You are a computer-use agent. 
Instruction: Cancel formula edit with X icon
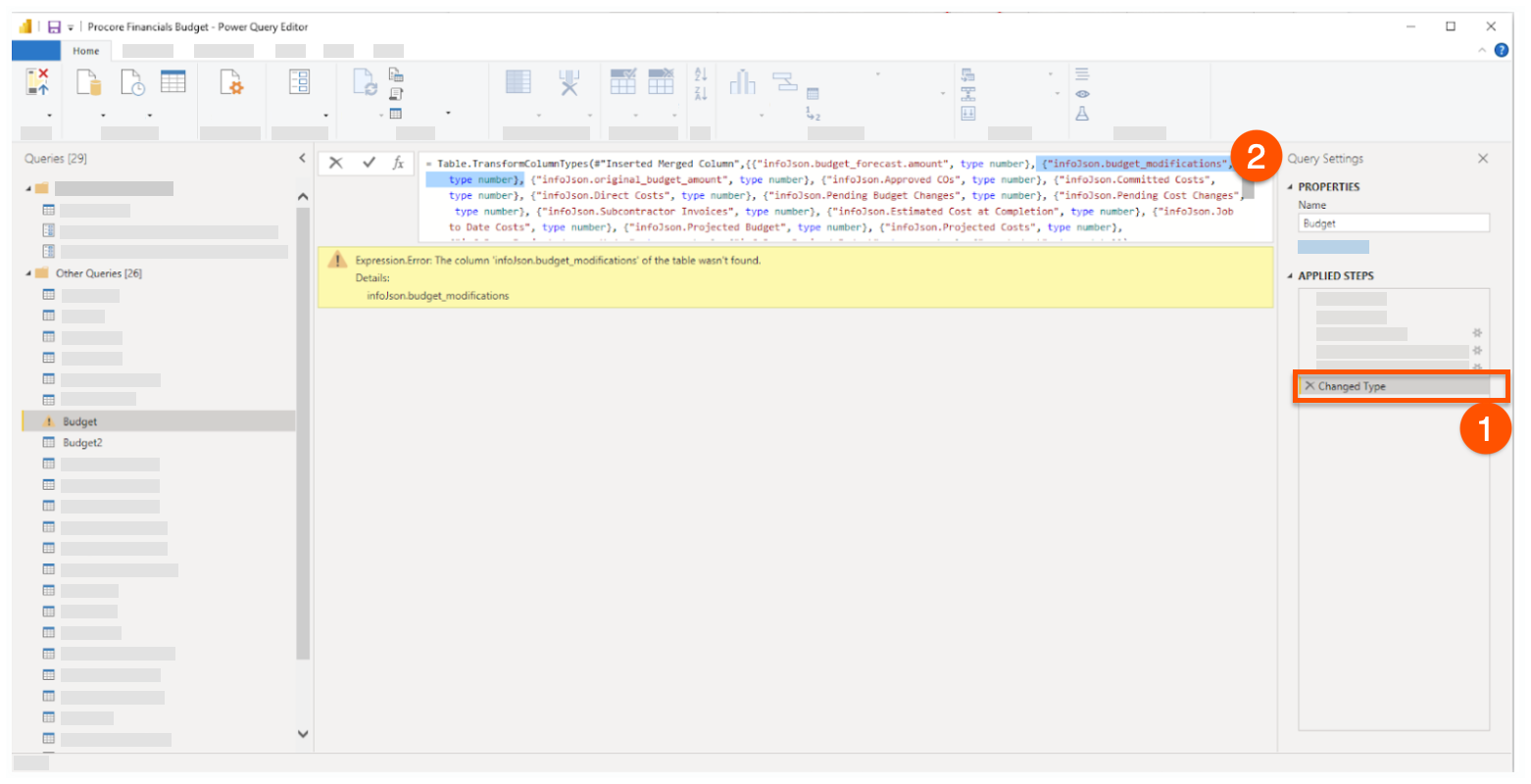click(x=336, y=163)
